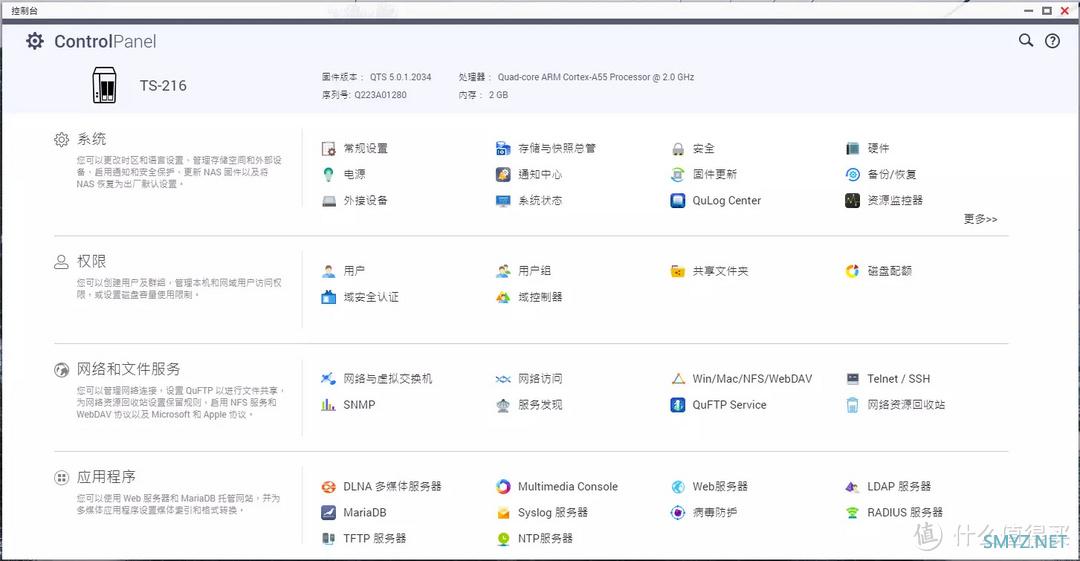Open the 备份/恢复 backup restore icon
Image resolution: width=1080 pixels, height=561 pixels.
(852, 174)
